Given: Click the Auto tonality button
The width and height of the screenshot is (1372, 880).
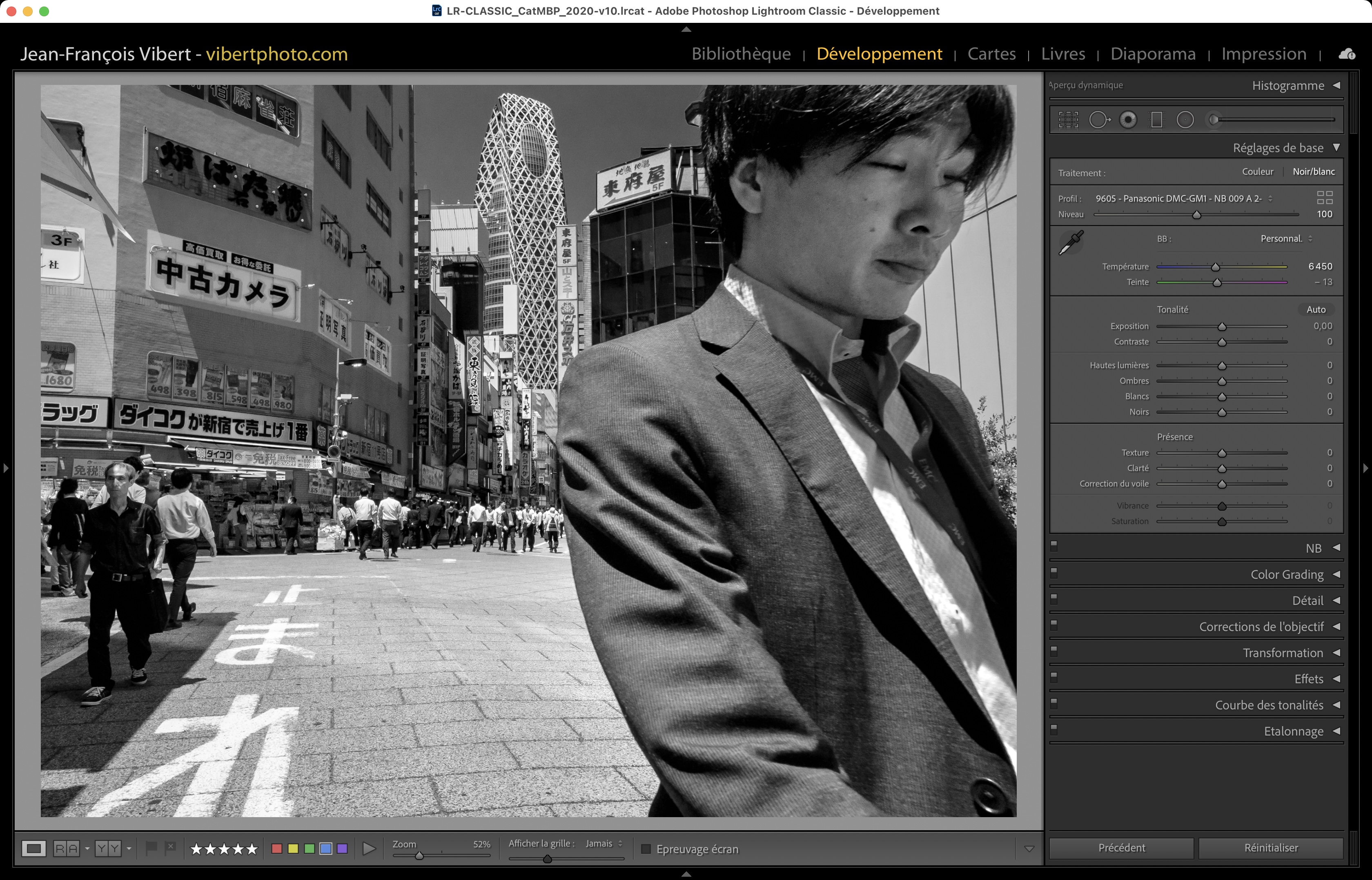Looking at the screenshot, I should click(x=1315, y=310).
